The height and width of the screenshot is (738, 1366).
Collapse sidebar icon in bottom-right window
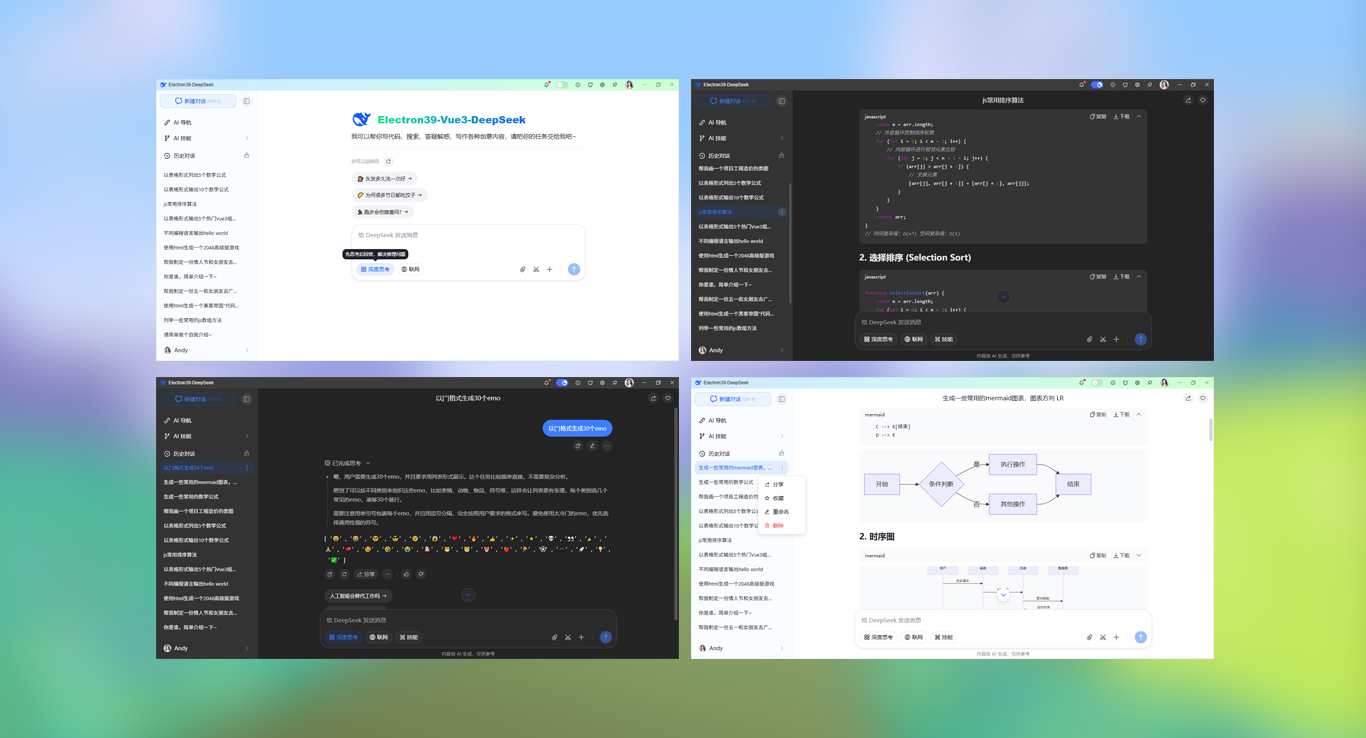tap(782, 399)
